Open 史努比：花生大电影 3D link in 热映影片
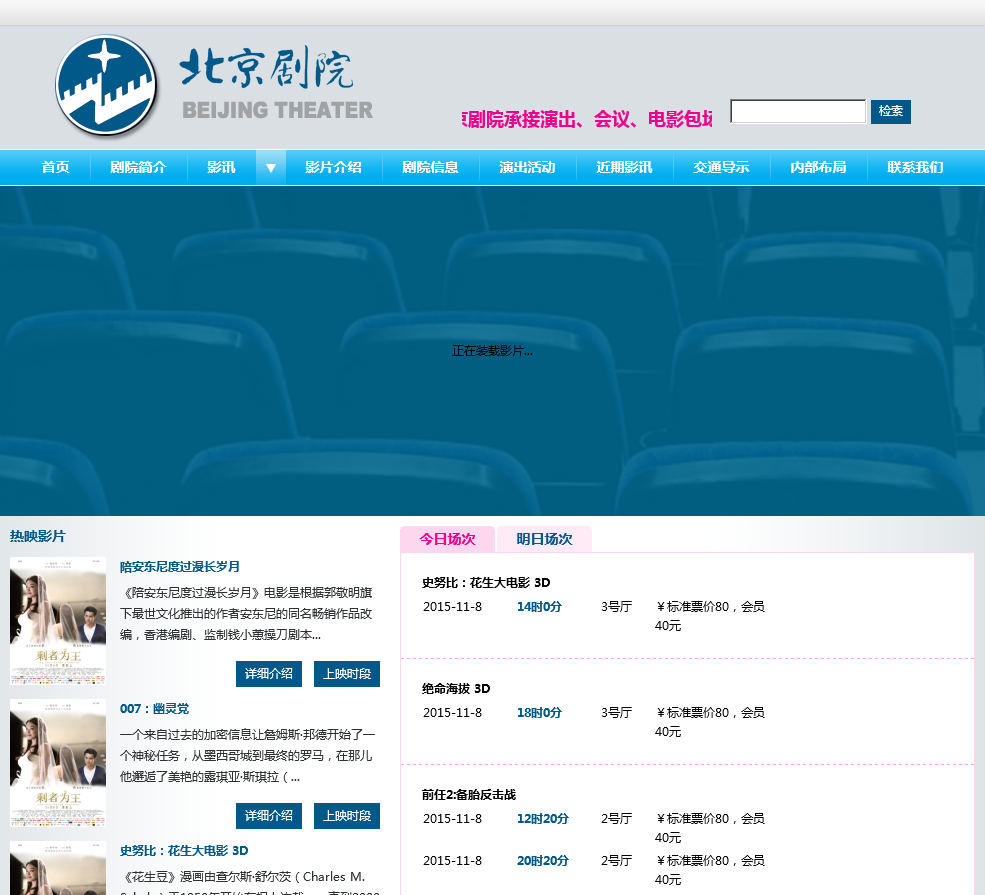 pos(184,851)
